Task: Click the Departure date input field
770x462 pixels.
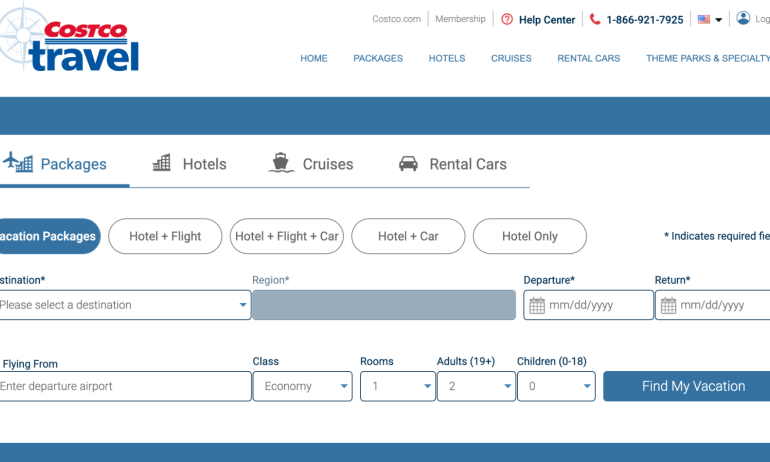Action: pyautogui.click(x=588, y=305)
